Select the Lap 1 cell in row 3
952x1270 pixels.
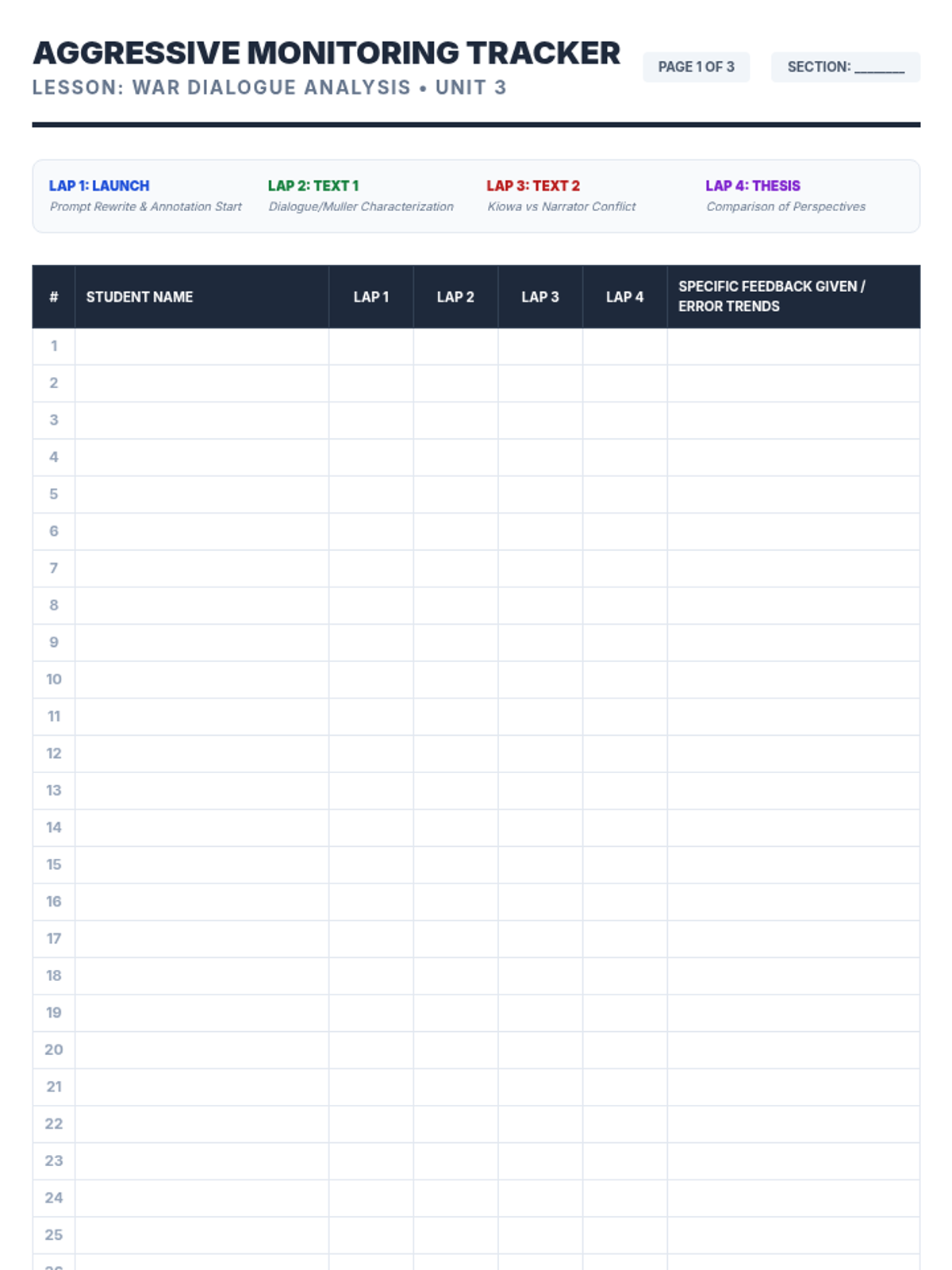(370, 420)
